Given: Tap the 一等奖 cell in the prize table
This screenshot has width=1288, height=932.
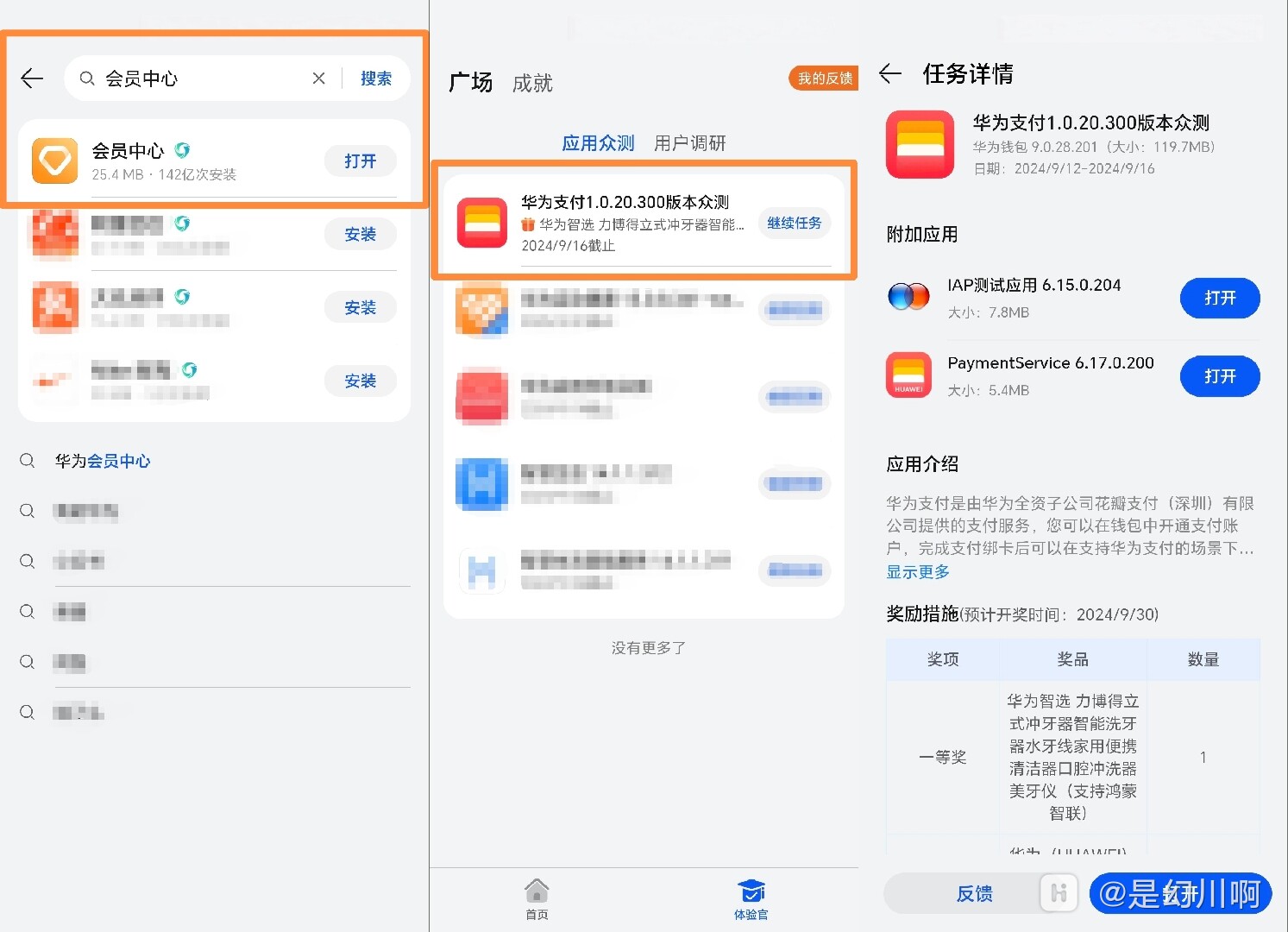Looking at the screenshot, I should click(x=942, y=757).
